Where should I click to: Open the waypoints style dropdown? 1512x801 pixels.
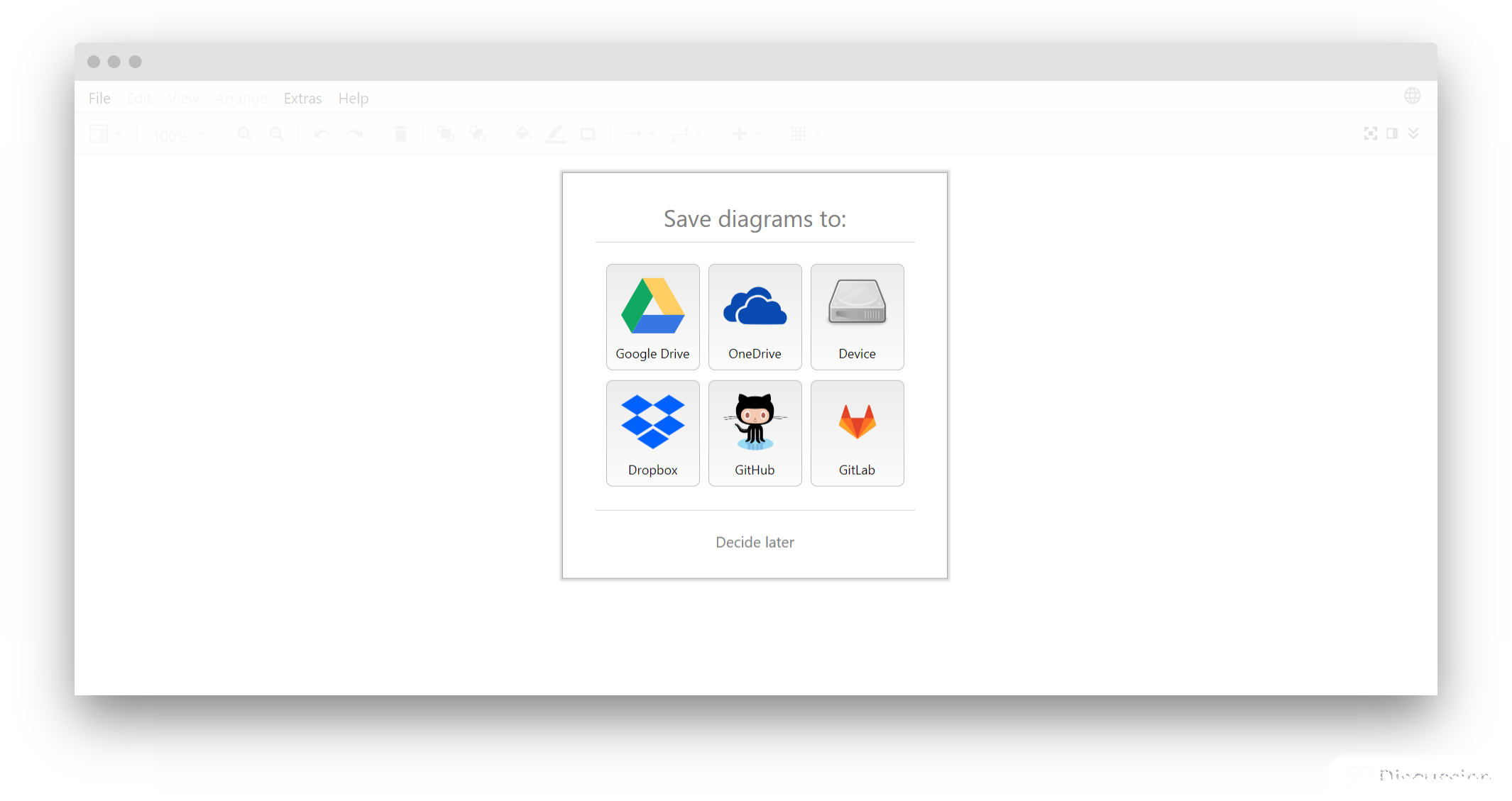click(686, 134)
